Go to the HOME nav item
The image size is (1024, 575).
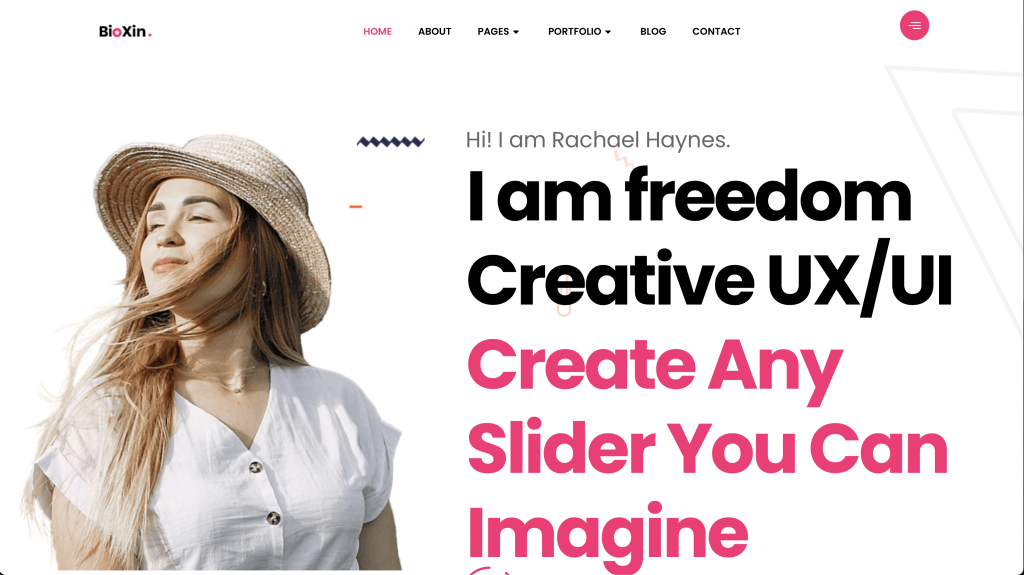click(x=377, y=31)
